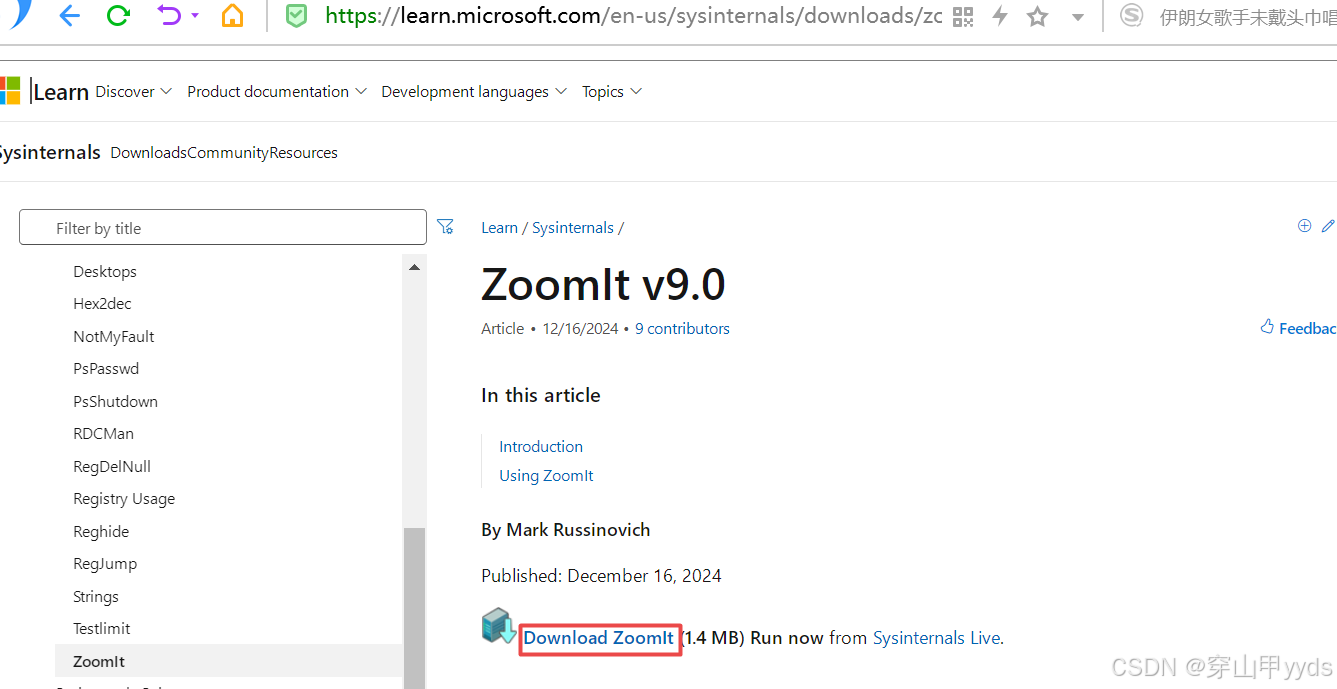
Task: Click the edit pencil icon
Action: click(1328, 226)
